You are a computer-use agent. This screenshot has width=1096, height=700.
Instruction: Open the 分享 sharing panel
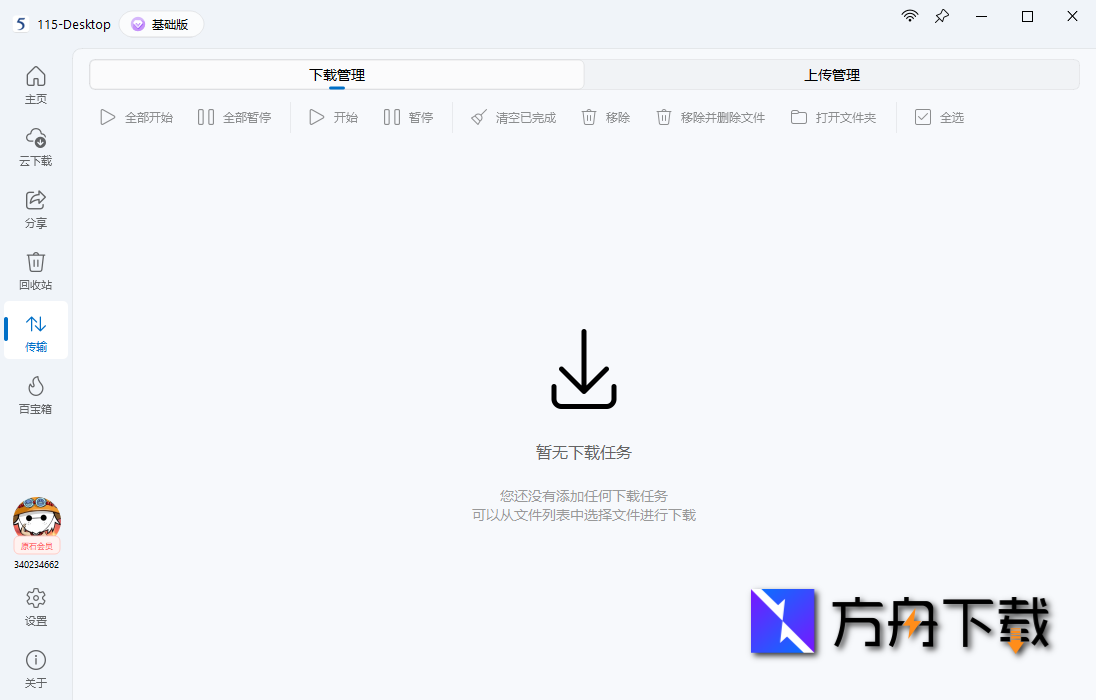(35, 209)
